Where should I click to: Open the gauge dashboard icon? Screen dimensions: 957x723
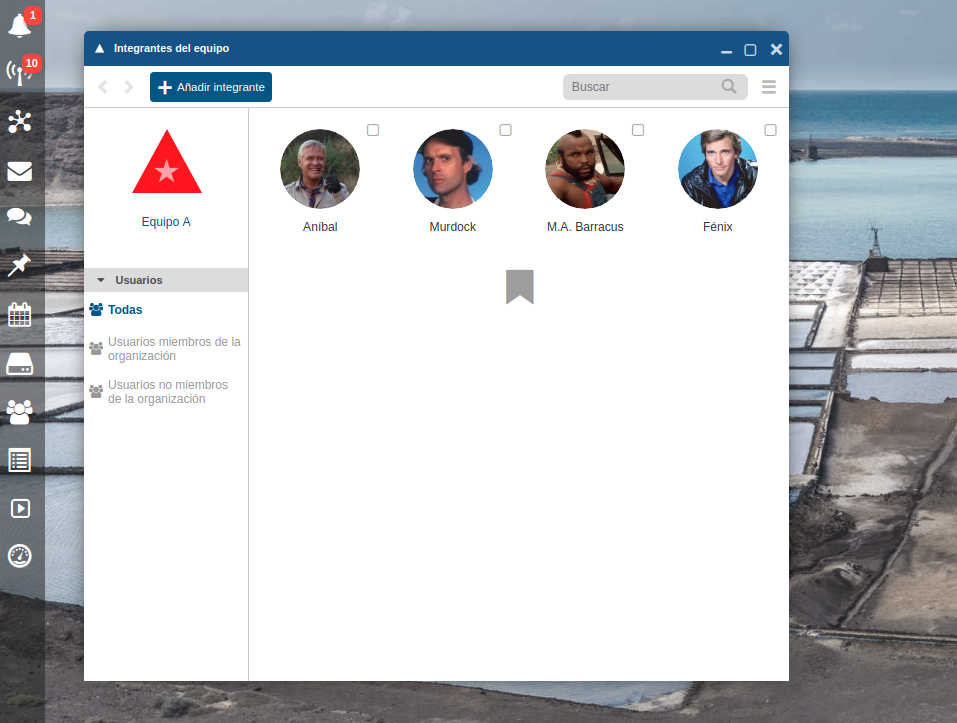pos(20,556)
